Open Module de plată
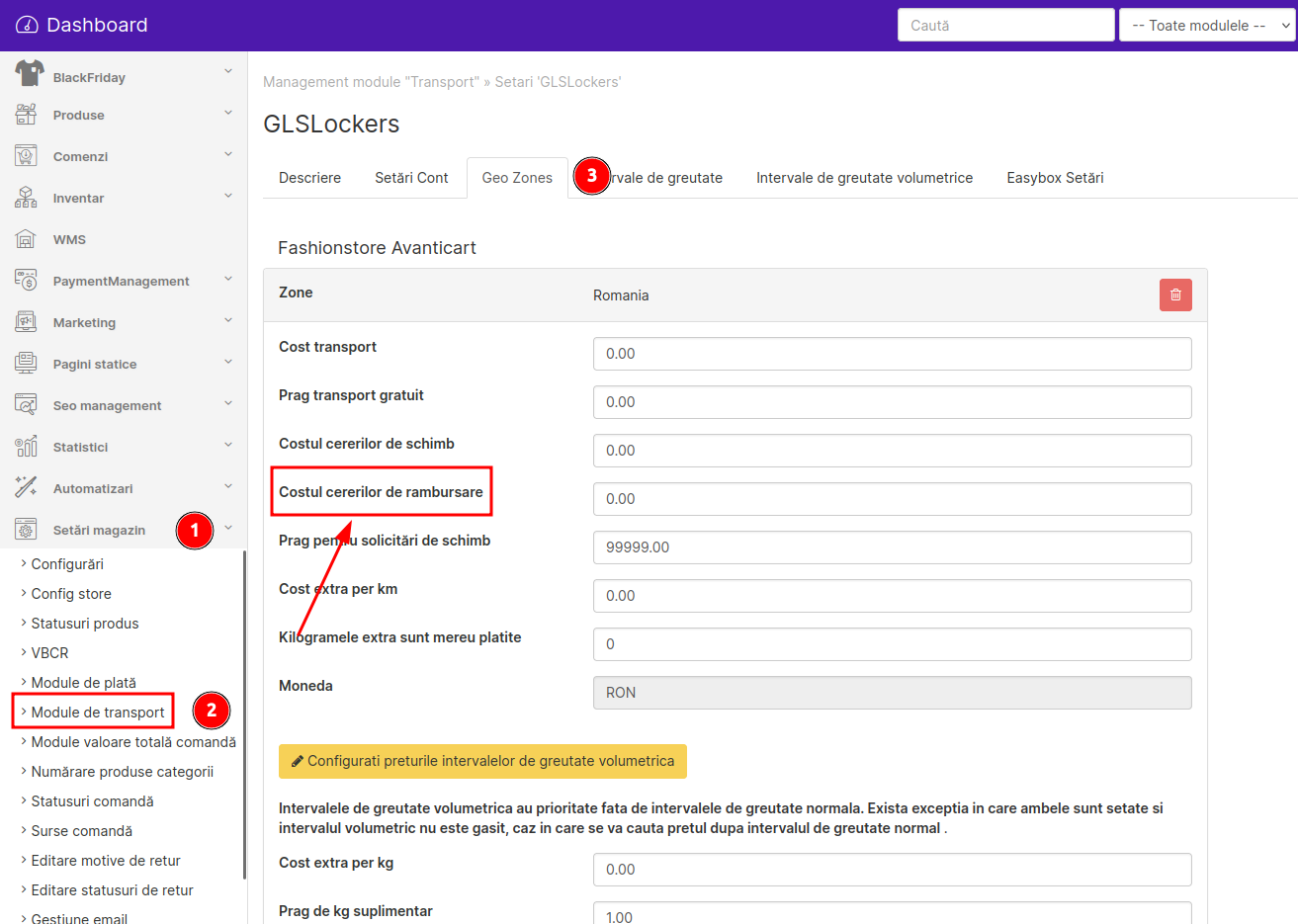 pyautogui.click(x=84, y=683)
